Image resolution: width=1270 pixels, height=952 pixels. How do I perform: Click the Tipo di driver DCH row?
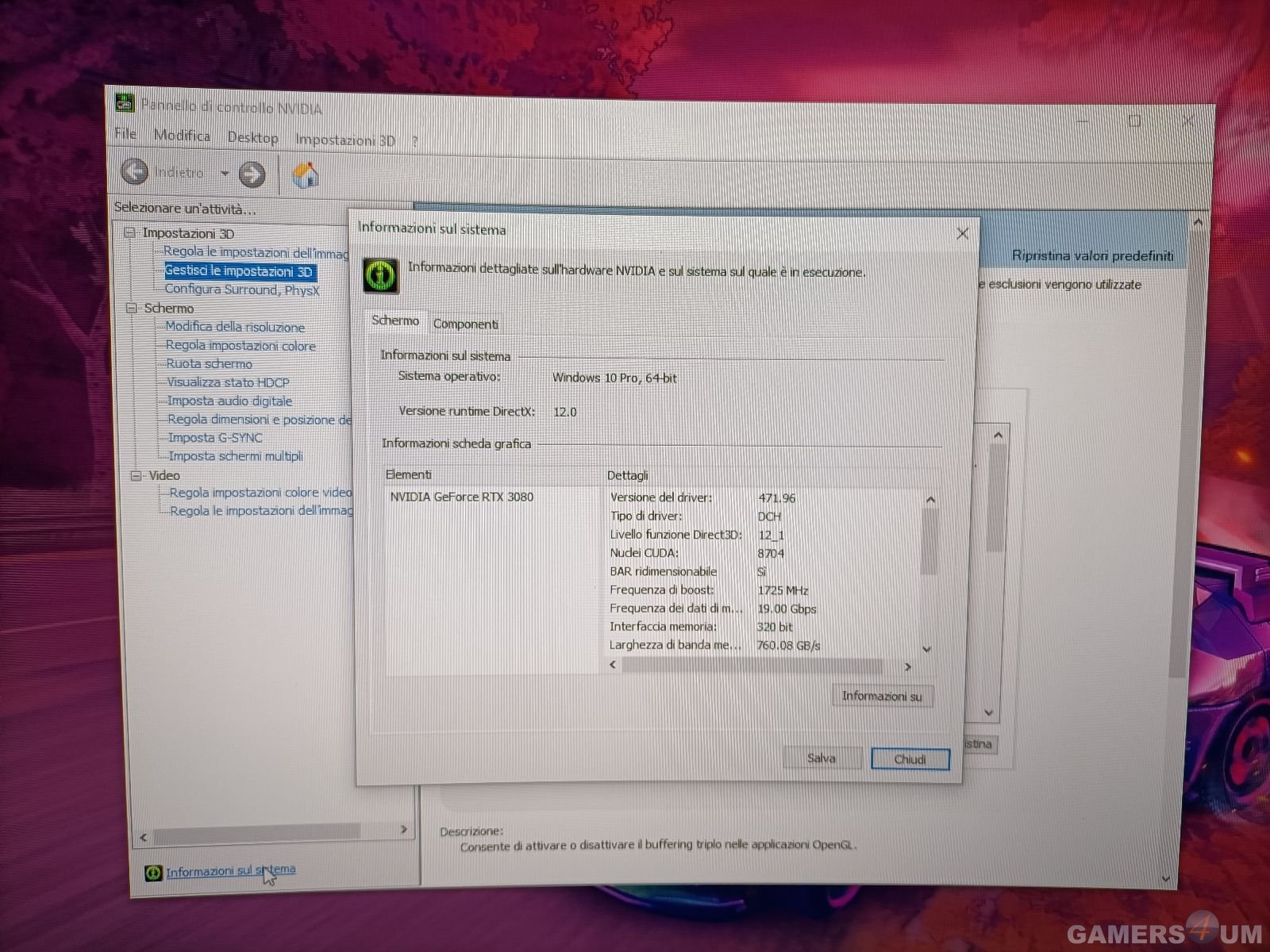(695, 516)
